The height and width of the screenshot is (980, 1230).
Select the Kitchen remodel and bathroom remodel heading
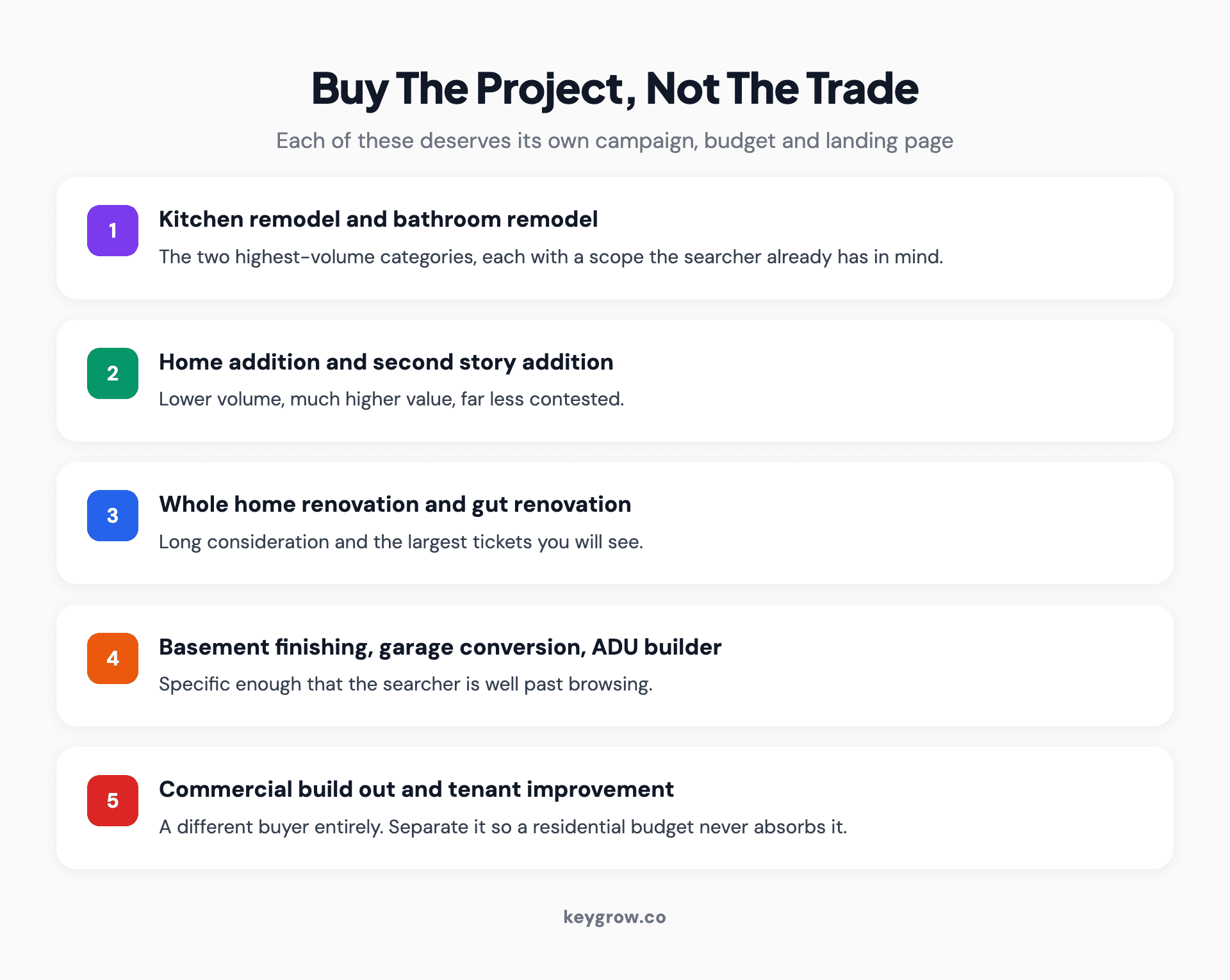coord(378,219)
